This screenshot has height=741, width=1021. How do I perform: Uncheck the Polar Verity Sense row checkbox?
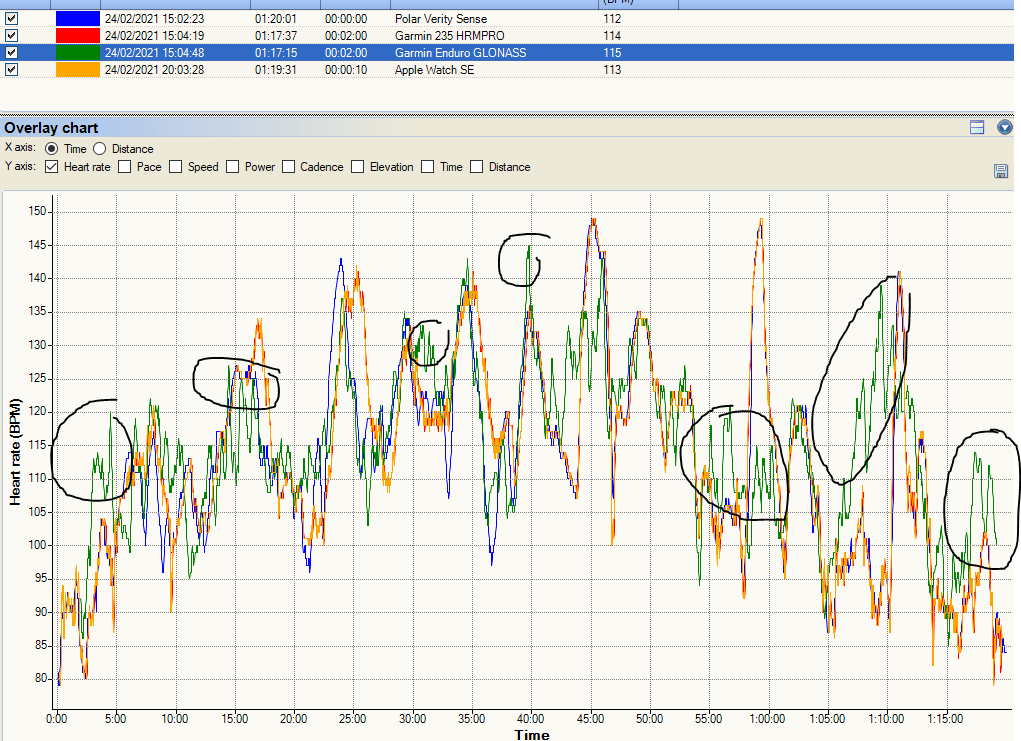coord(11,18)
